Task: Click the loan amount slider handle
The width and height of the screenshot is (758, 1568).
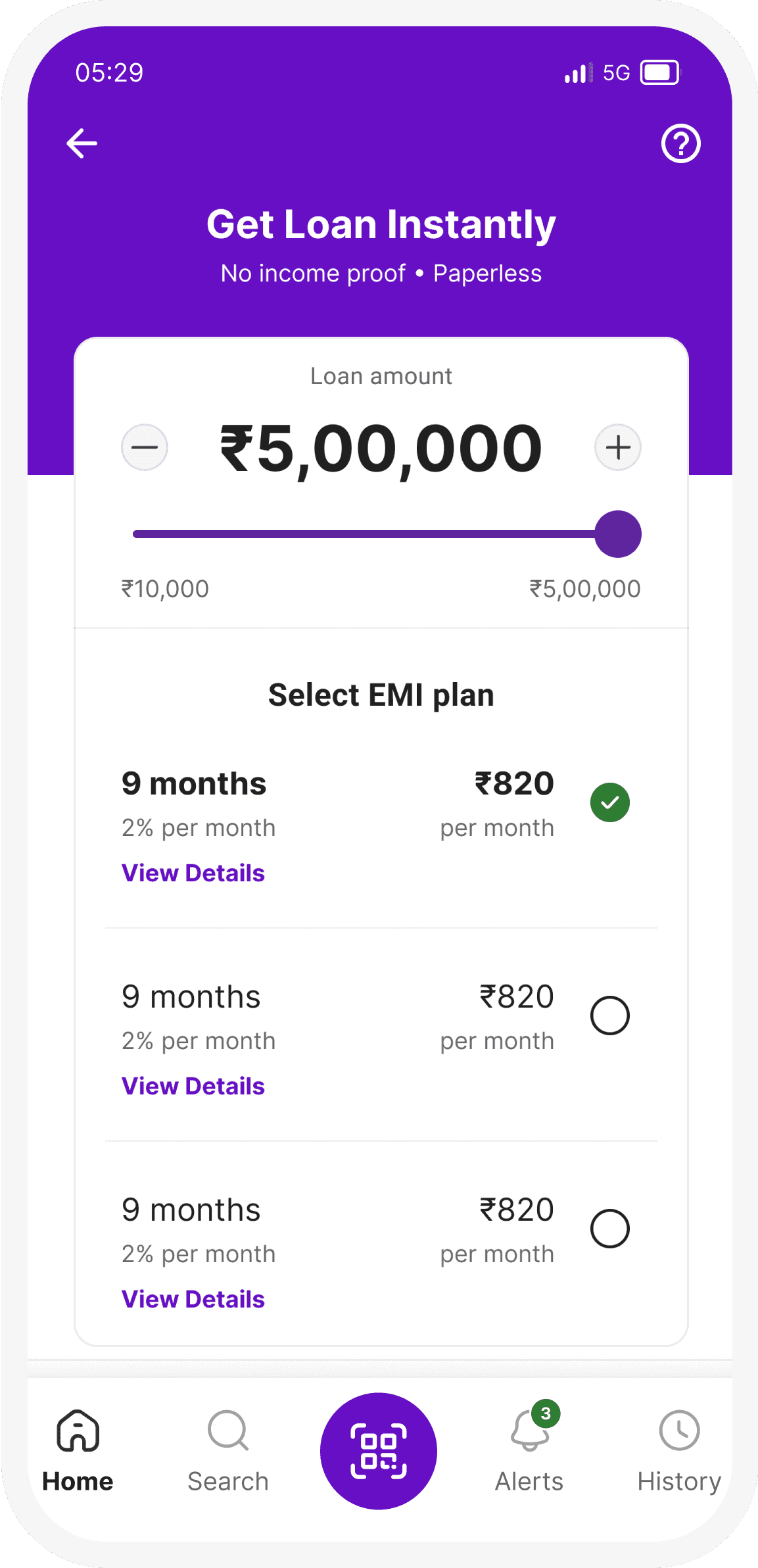Action: click(x=618, y=534)
